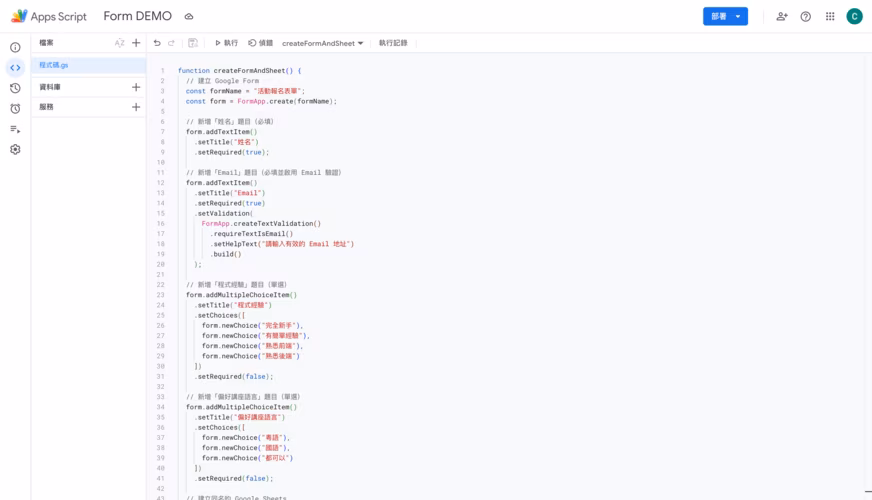This screenshot has height=500, width=872.
Task: Expand the deploy button dropdown arrow
Action: (x=738, y=16)
